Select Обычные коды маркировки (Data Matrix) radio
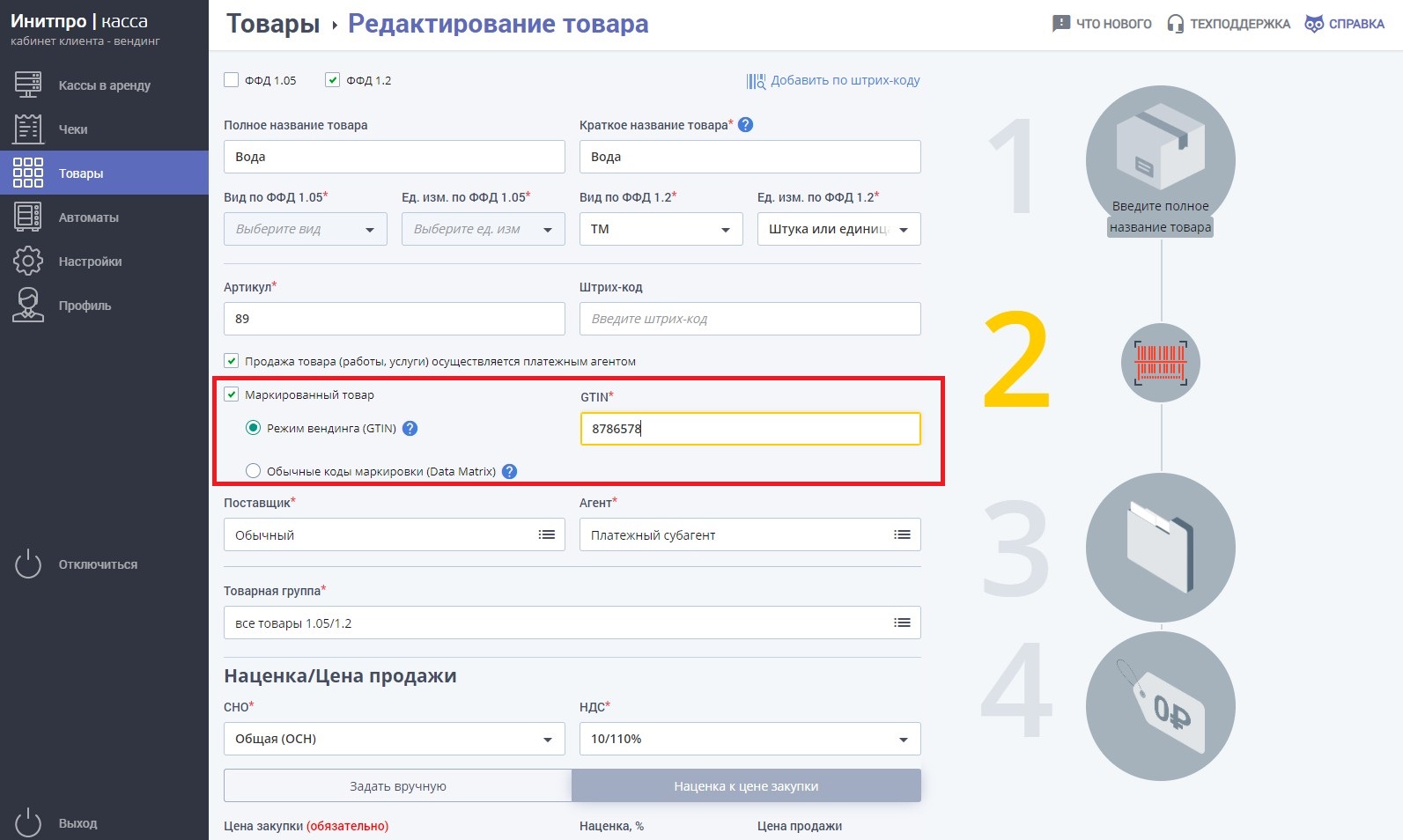The height and width of the screenshot is (840, 1403). pos(253,471)
